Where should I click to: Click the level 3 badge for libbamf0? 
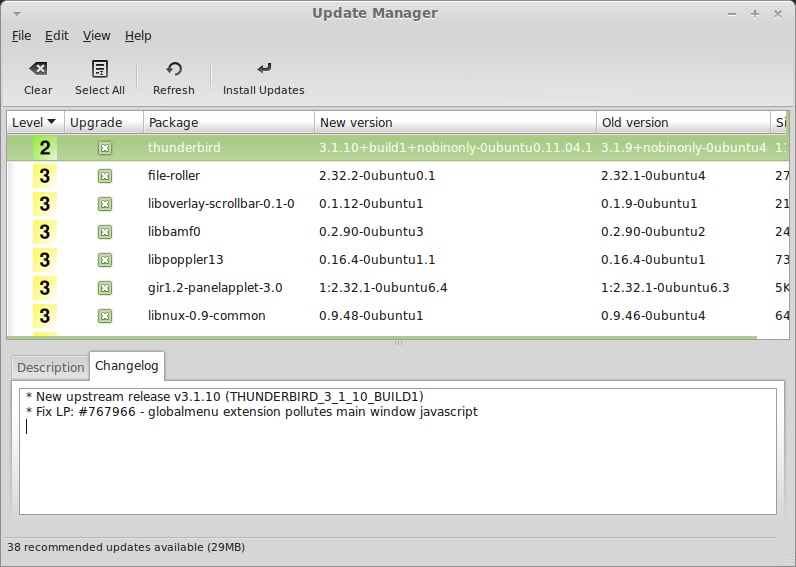click(45, 231)
